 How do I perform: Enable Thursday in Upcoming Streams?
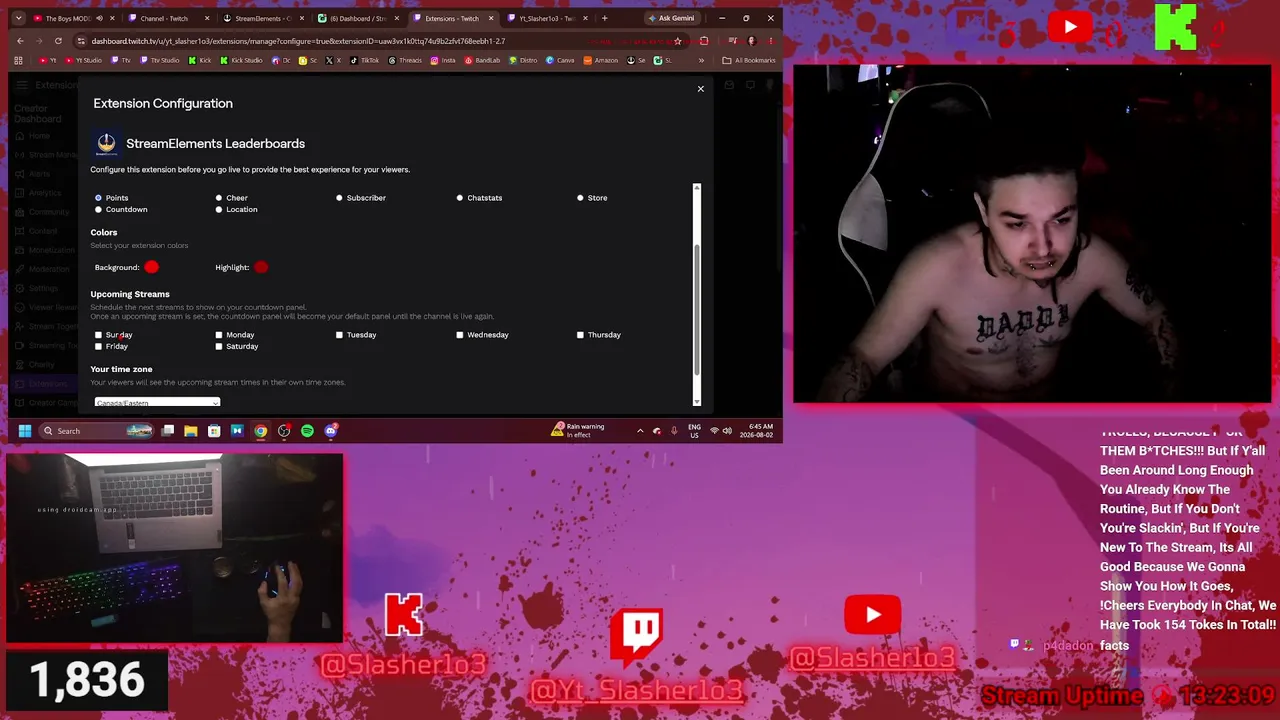(x=580, y=335)
